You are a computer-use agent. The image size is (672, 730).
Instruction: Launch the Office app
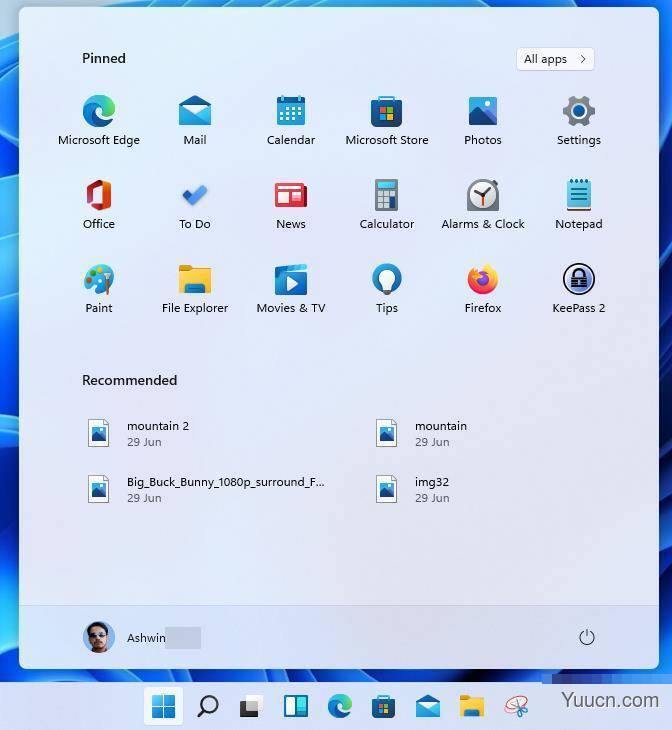click(x=99, y=204)
